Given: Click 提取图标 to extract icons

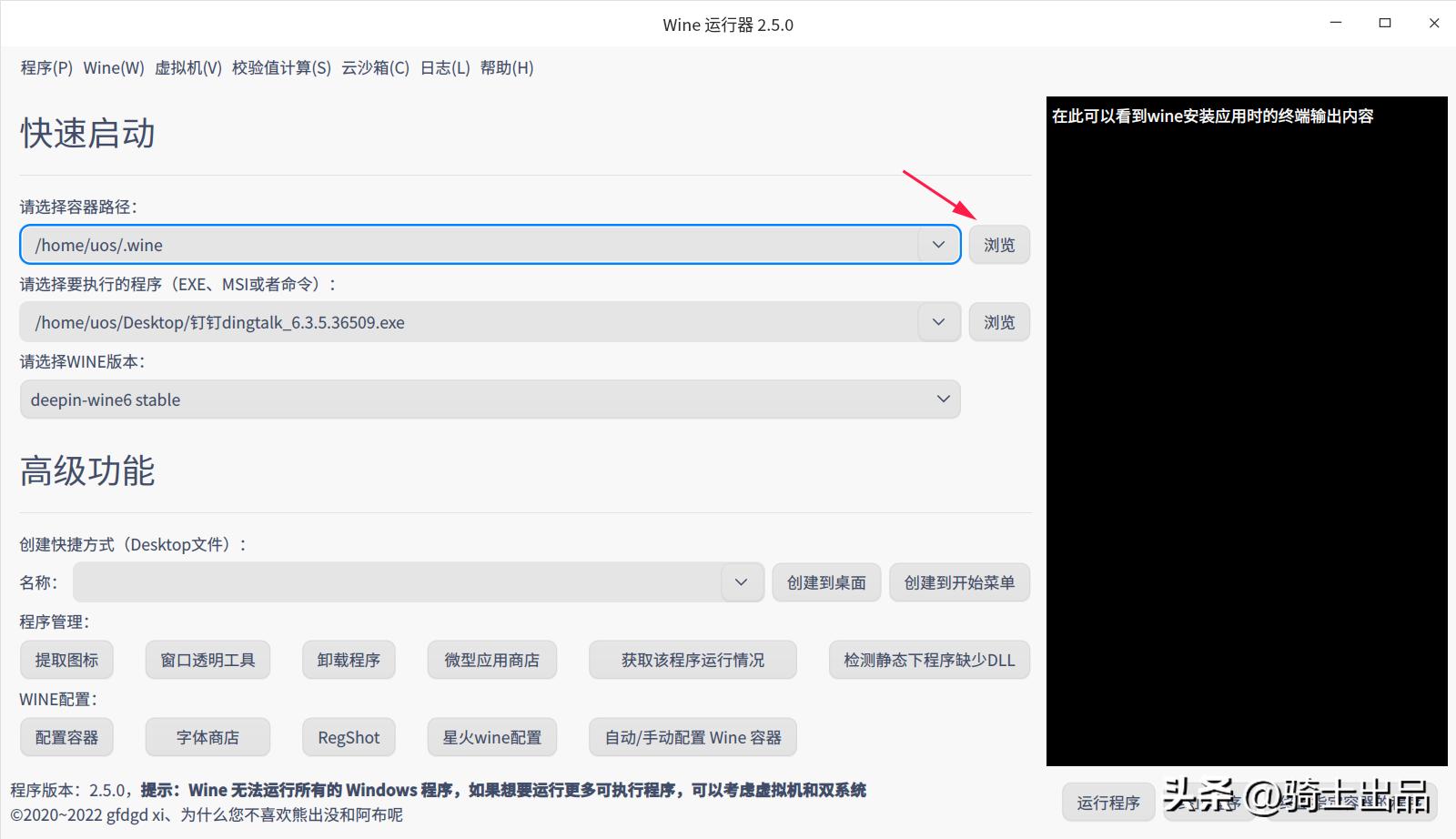Looking at the screenshot, I should point(66,660).
